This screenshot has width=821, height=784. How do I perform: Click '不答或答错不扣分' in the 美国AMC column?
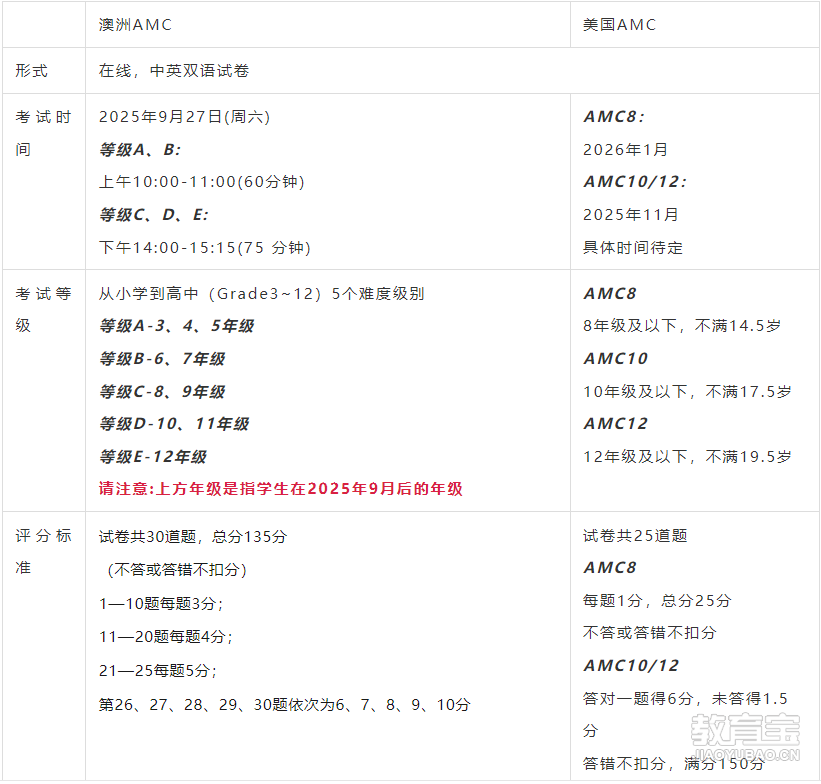point(650,633)
